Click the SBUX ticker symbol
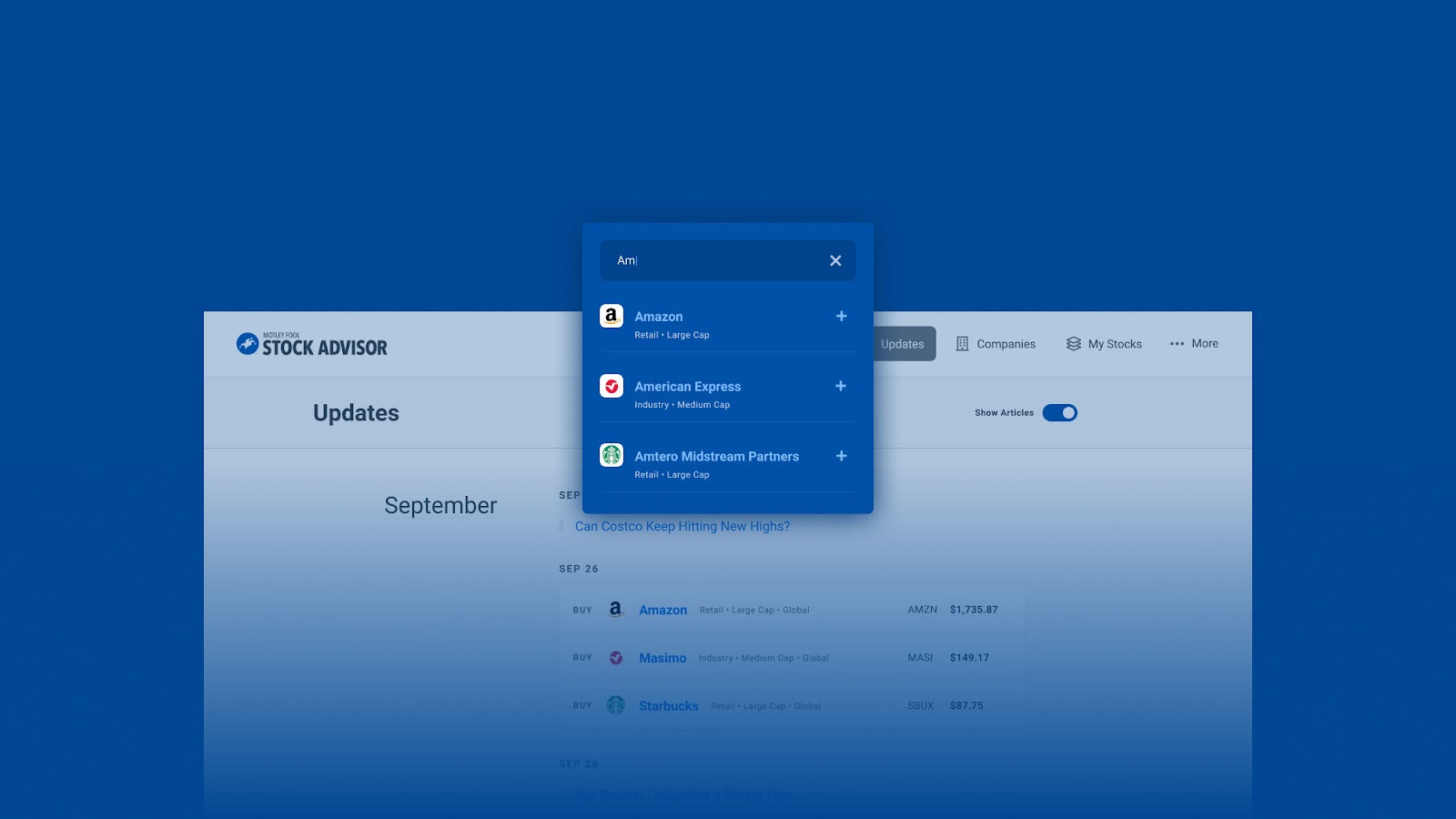The width and height of the screenshot is (1456, 819). tap(920, 706)
